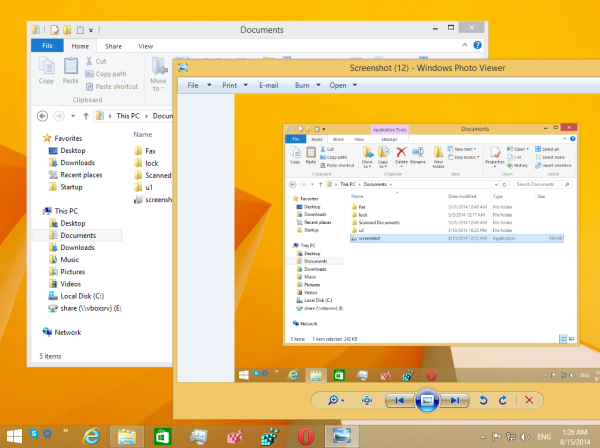
Task: Open zoom magnifier control in Photo Viewer
Action: coord(336,400)
